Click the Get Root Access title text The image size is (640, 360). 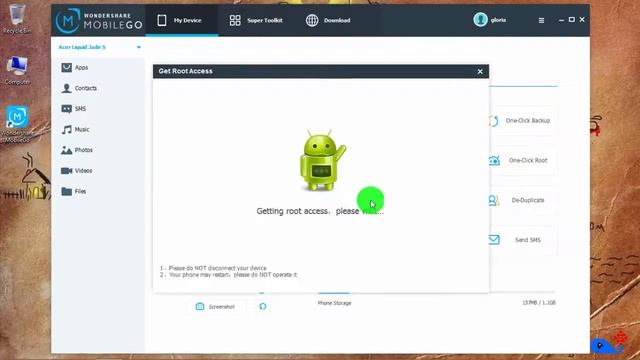point(185,71)
